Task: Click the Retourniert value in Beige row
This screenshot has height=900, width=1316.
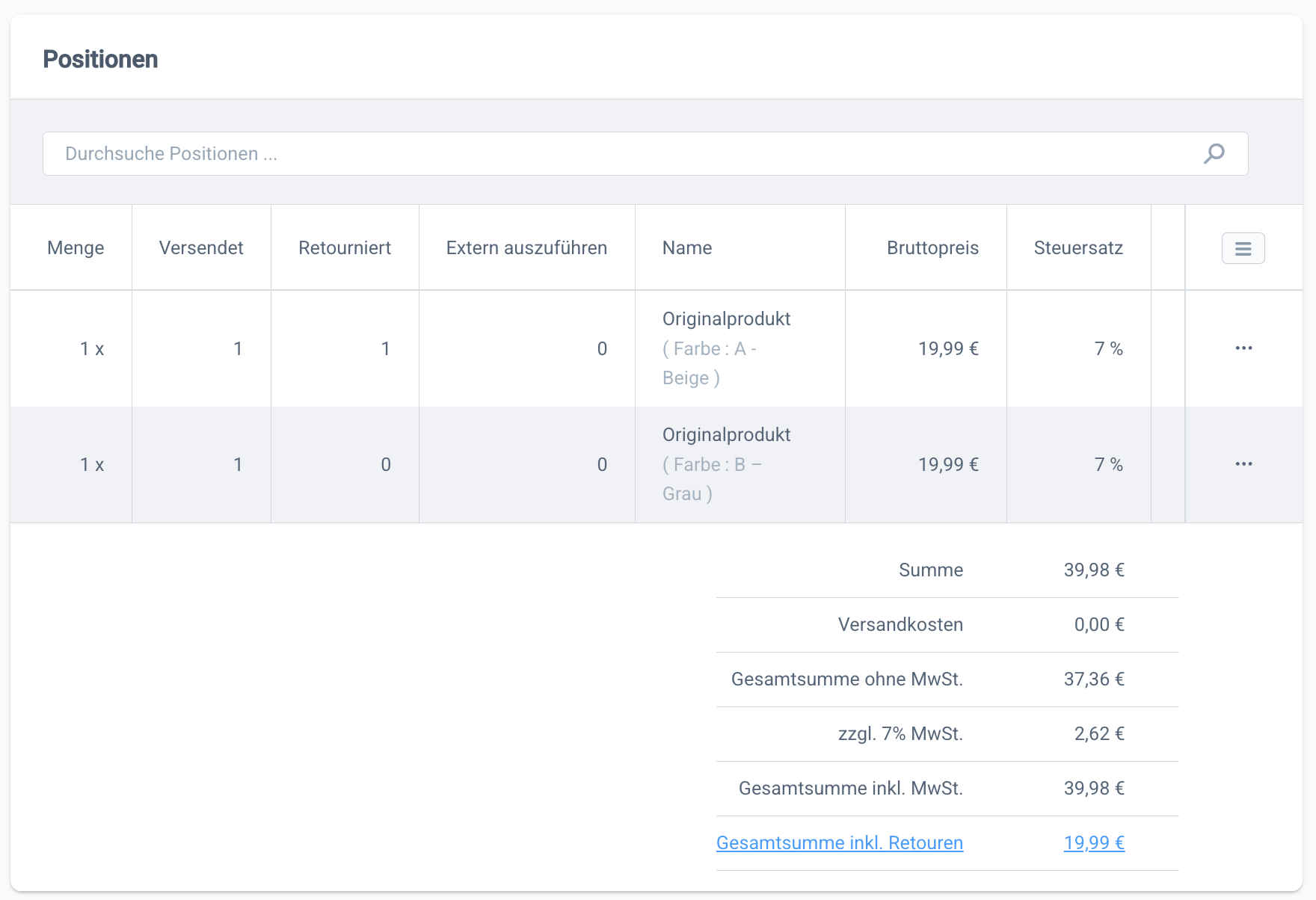Action: (385, 348)
